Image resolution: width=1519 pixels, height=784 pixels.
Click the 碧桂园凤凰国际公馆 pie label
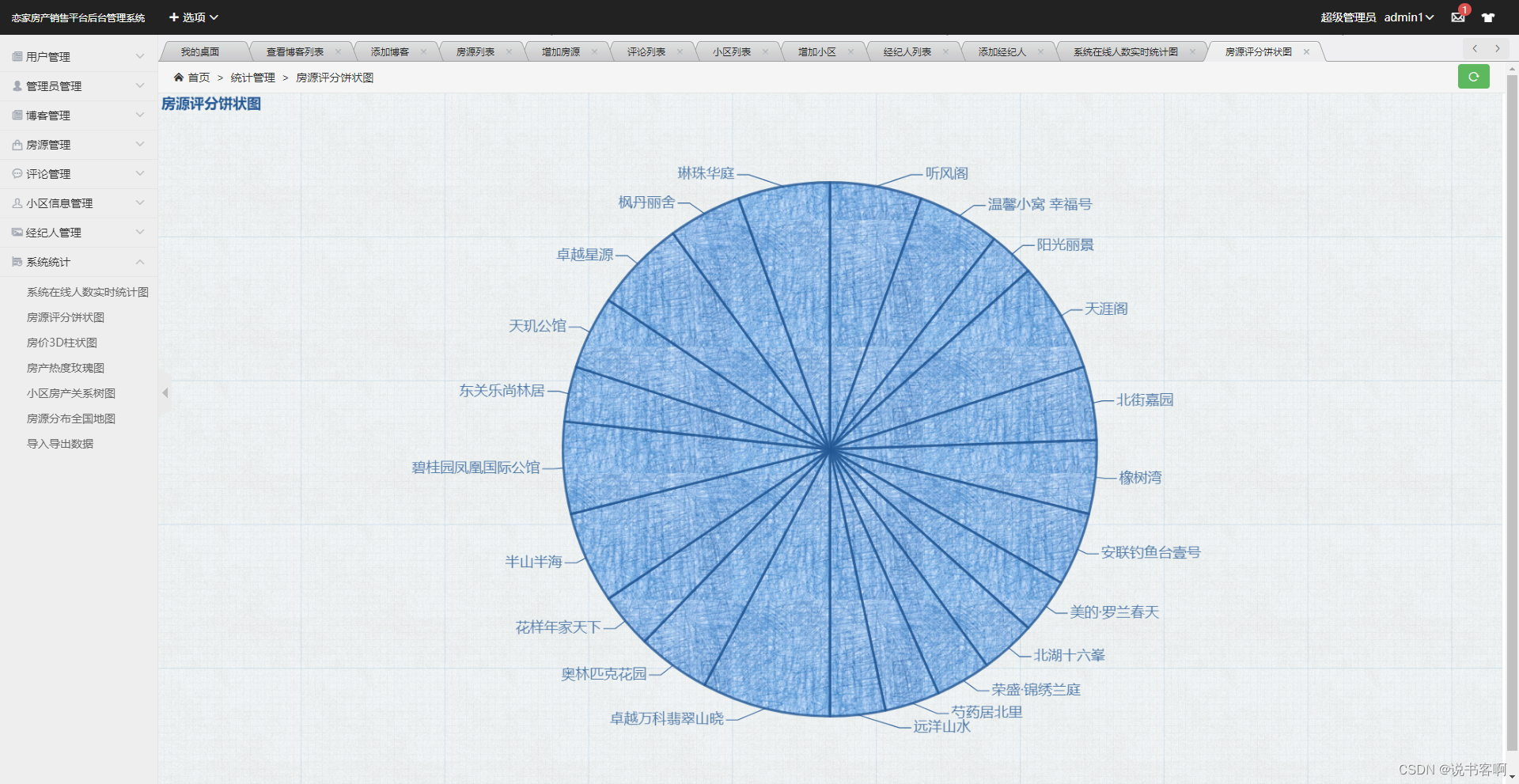[476, 468]
